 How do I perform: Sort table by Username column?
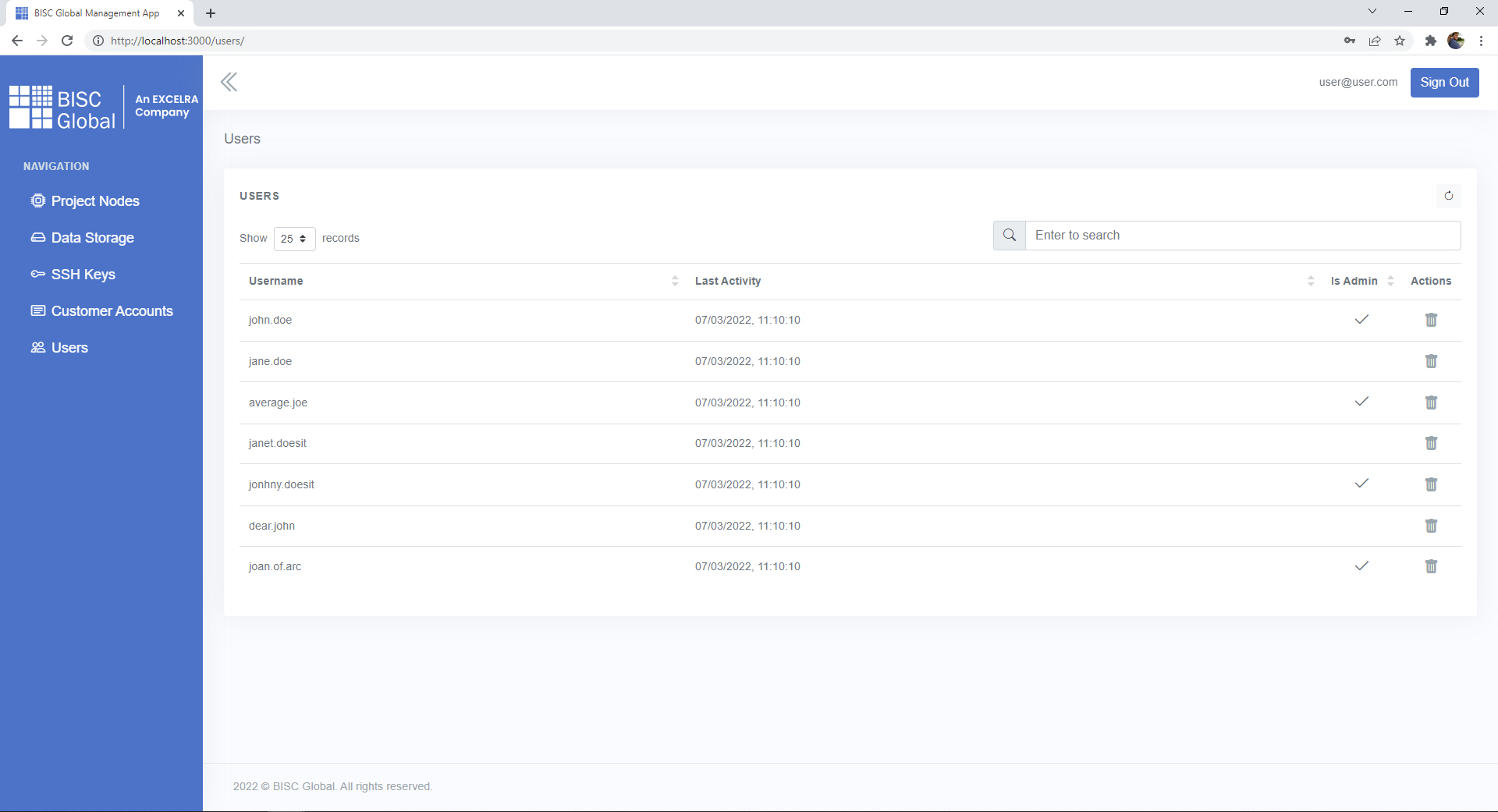[x=463, y=281]
